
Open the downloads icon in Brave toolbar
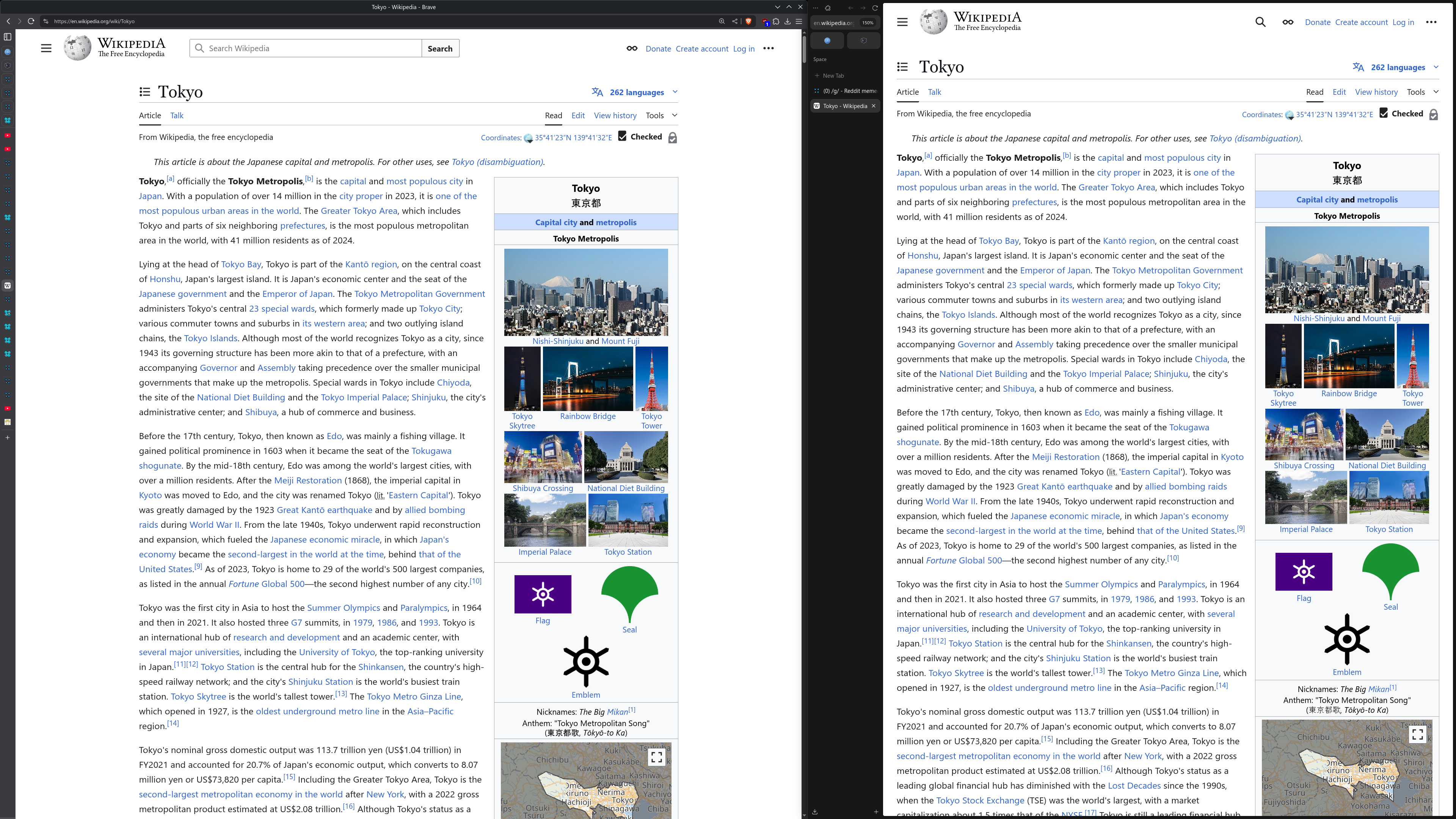[x=788, y=22]
